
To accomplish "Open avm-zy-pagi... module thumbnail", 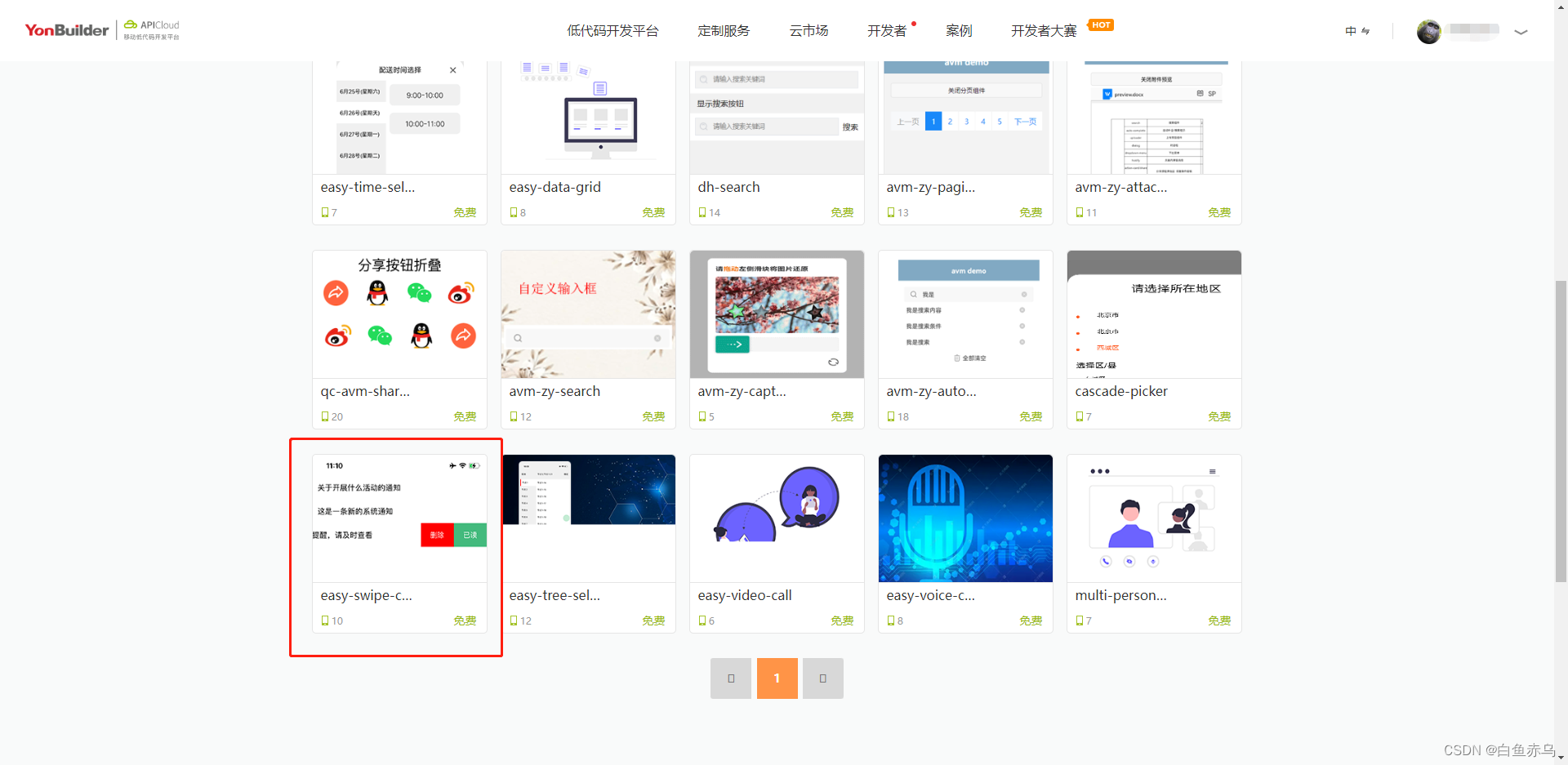I will tap(965, 117).
